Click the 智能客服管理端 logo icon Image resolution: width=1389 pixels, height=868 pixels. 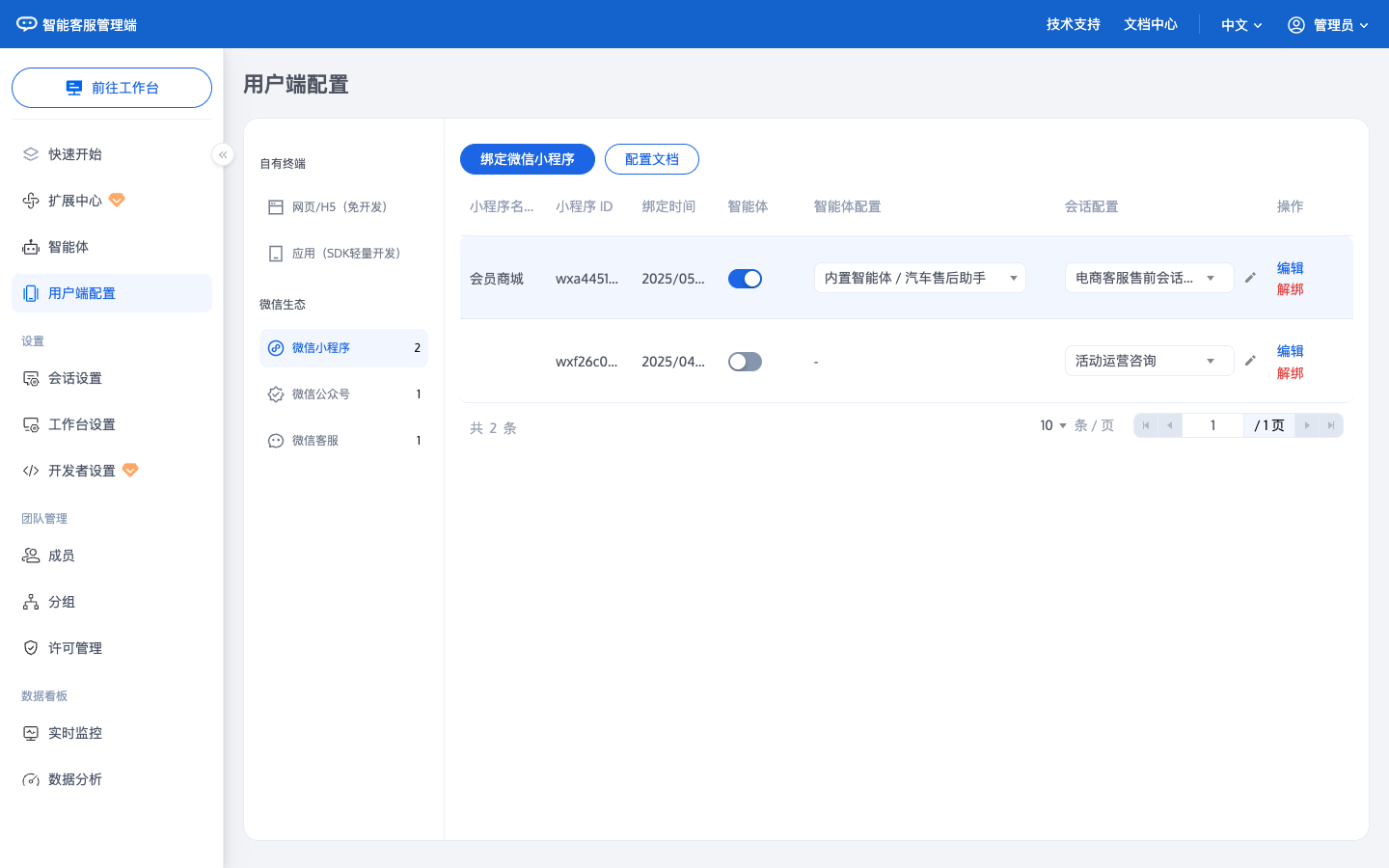click(27, 24)
